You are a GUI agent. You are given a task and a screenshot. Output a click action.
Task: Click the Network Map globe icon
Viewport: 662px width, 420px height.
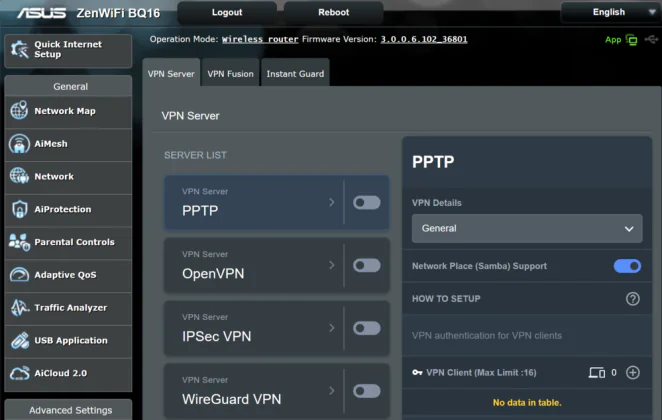[x=19, y=110]
